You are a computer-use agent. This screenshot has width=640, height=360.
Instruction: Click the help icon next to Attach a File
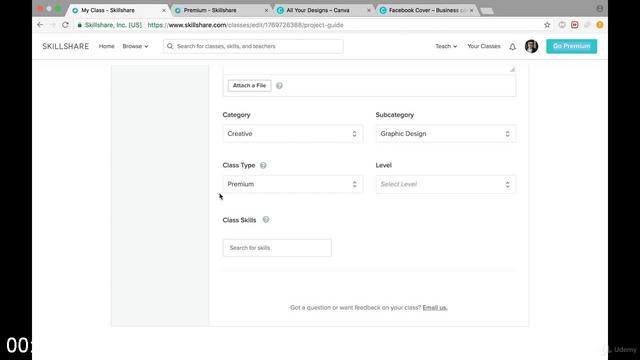point(279,86)
